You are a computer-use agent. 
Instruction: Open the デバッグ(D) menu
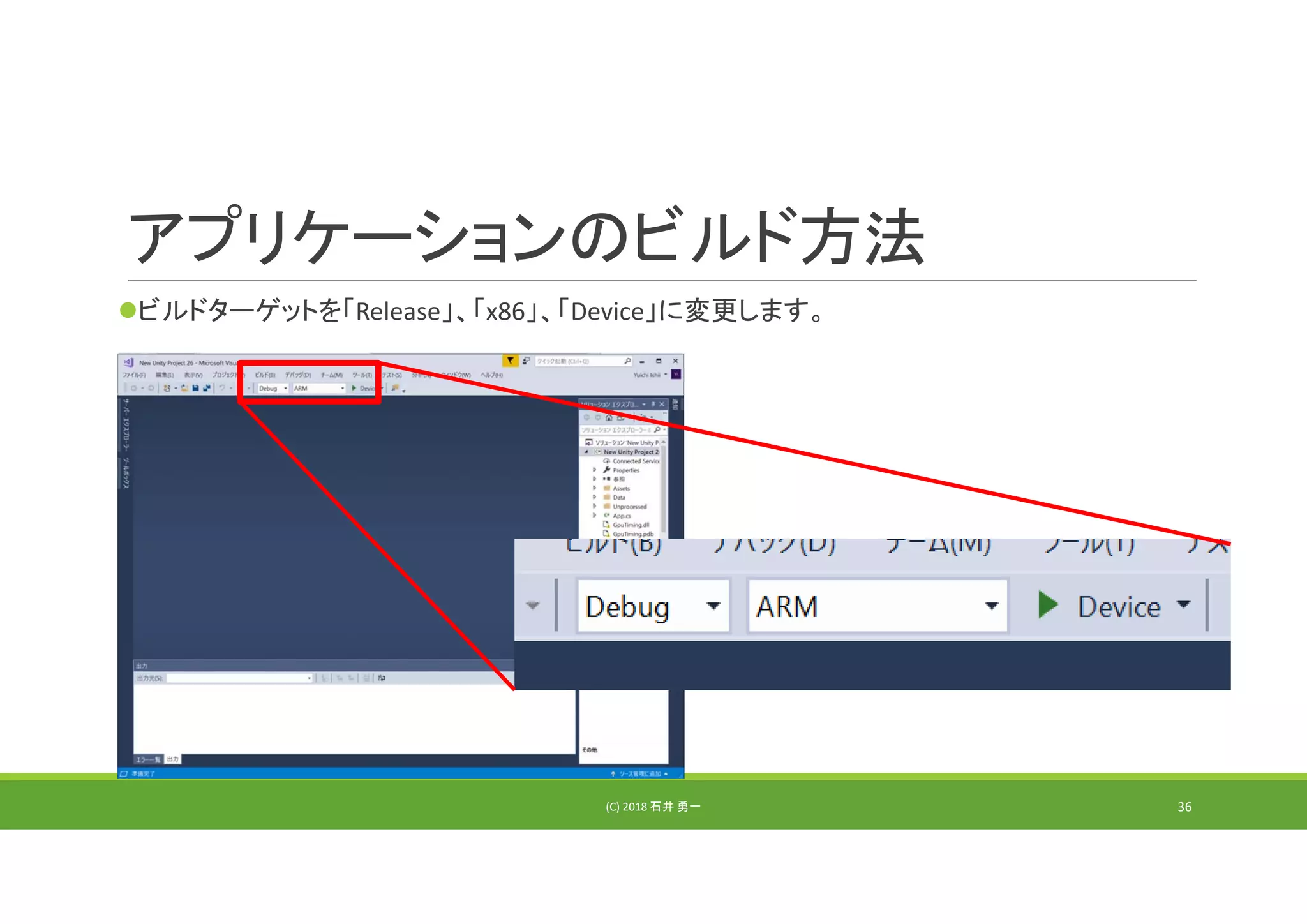[298, 375]
